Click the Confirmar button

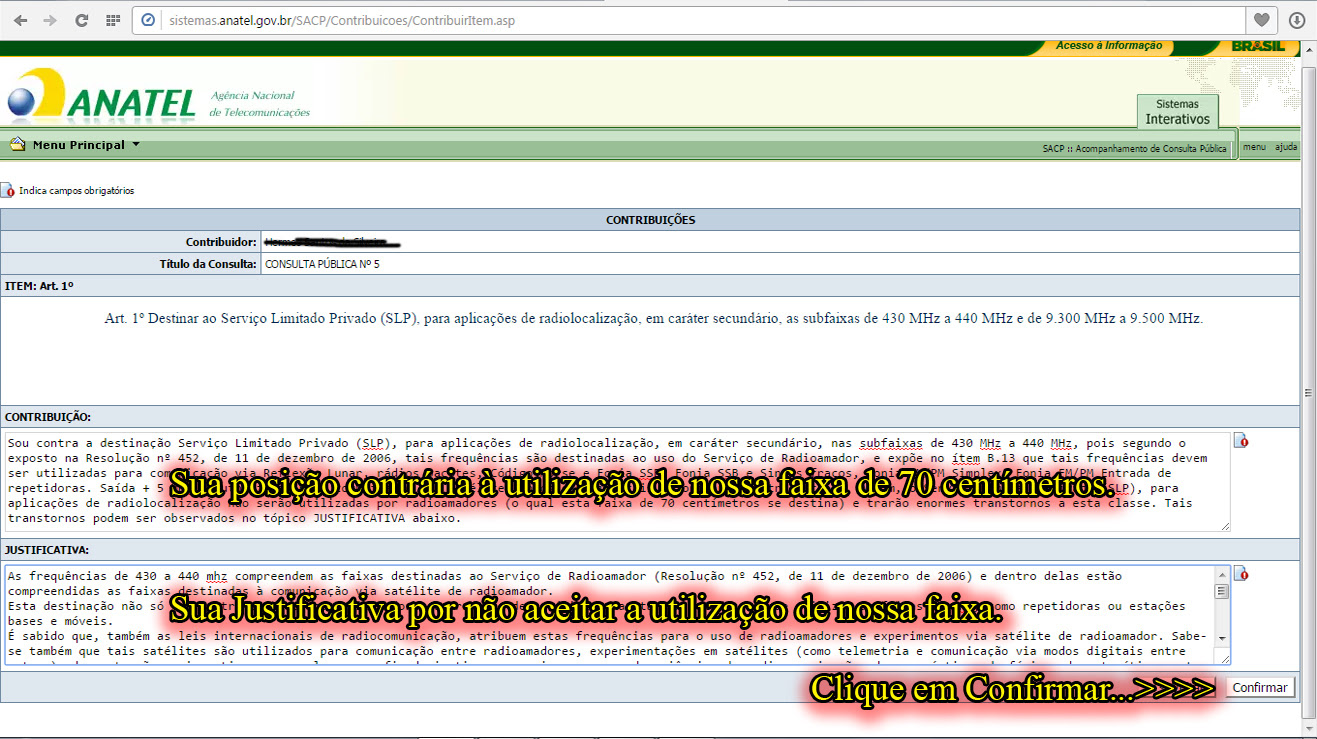click(x=1260, y=687)
